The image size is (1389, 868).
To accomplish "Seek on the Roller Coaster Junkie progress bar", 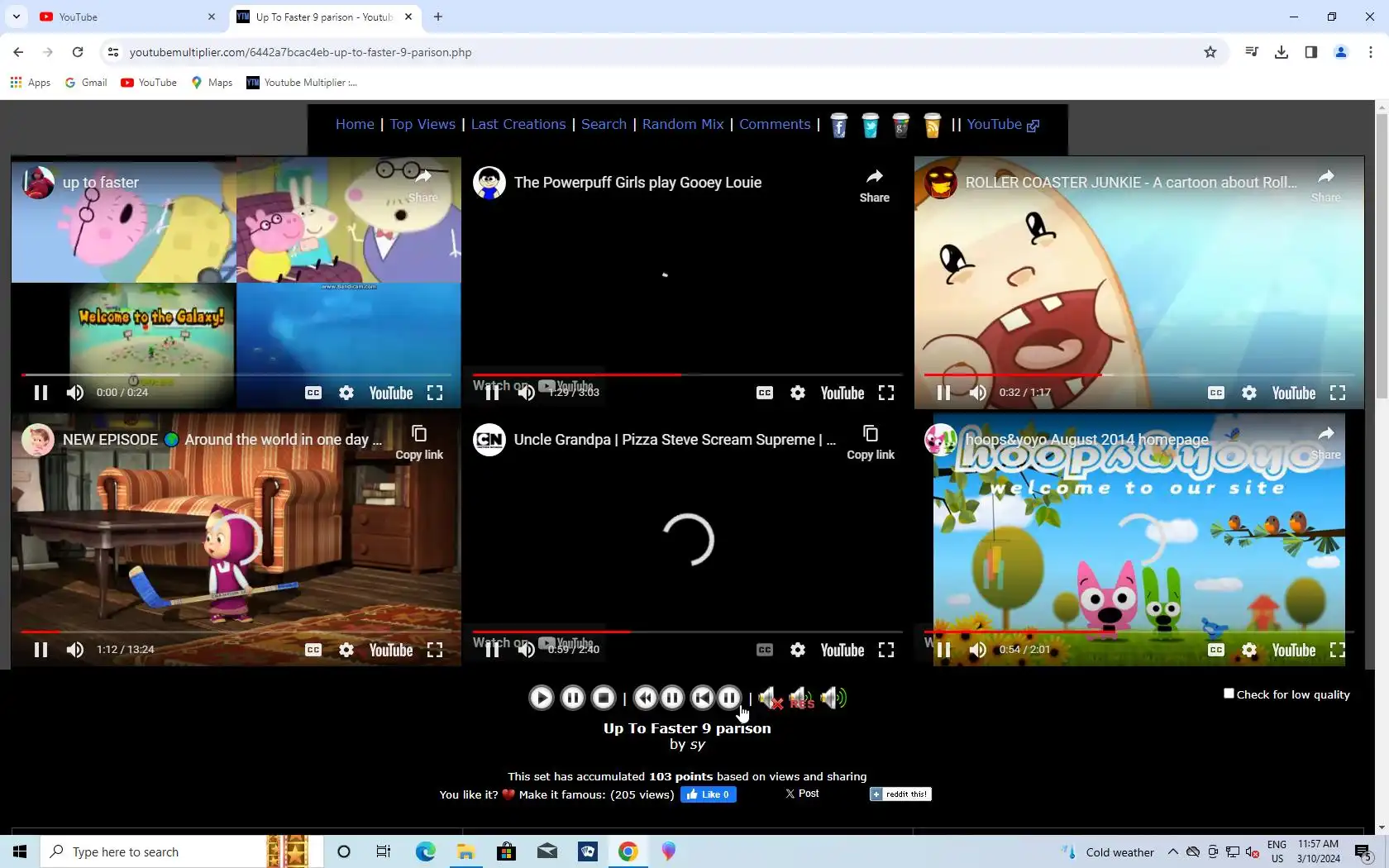I will coord(1138,374).
